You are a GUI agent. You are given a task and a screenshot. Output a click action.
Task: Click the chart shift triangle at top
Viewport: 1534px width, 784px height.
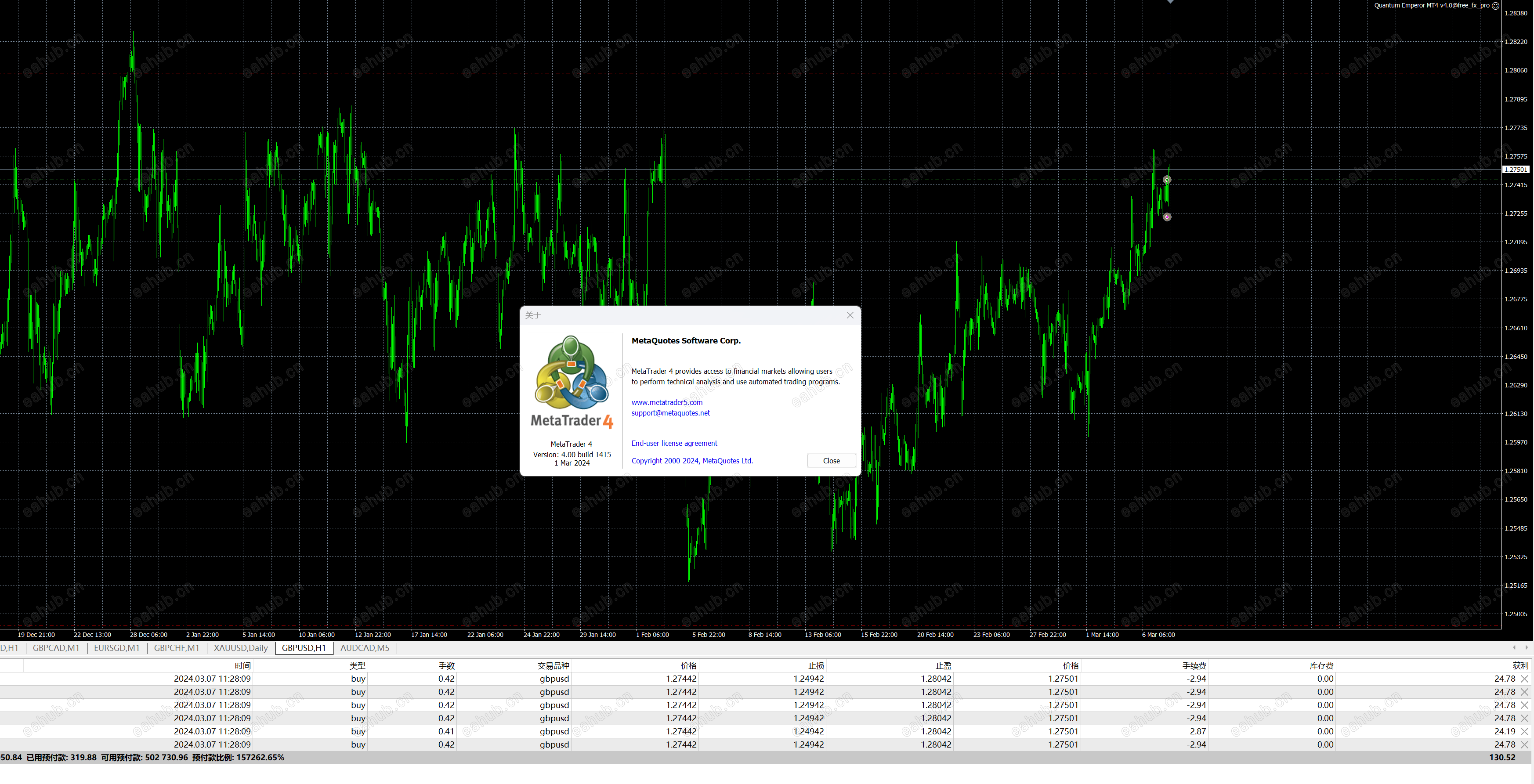click(1170, 2)
